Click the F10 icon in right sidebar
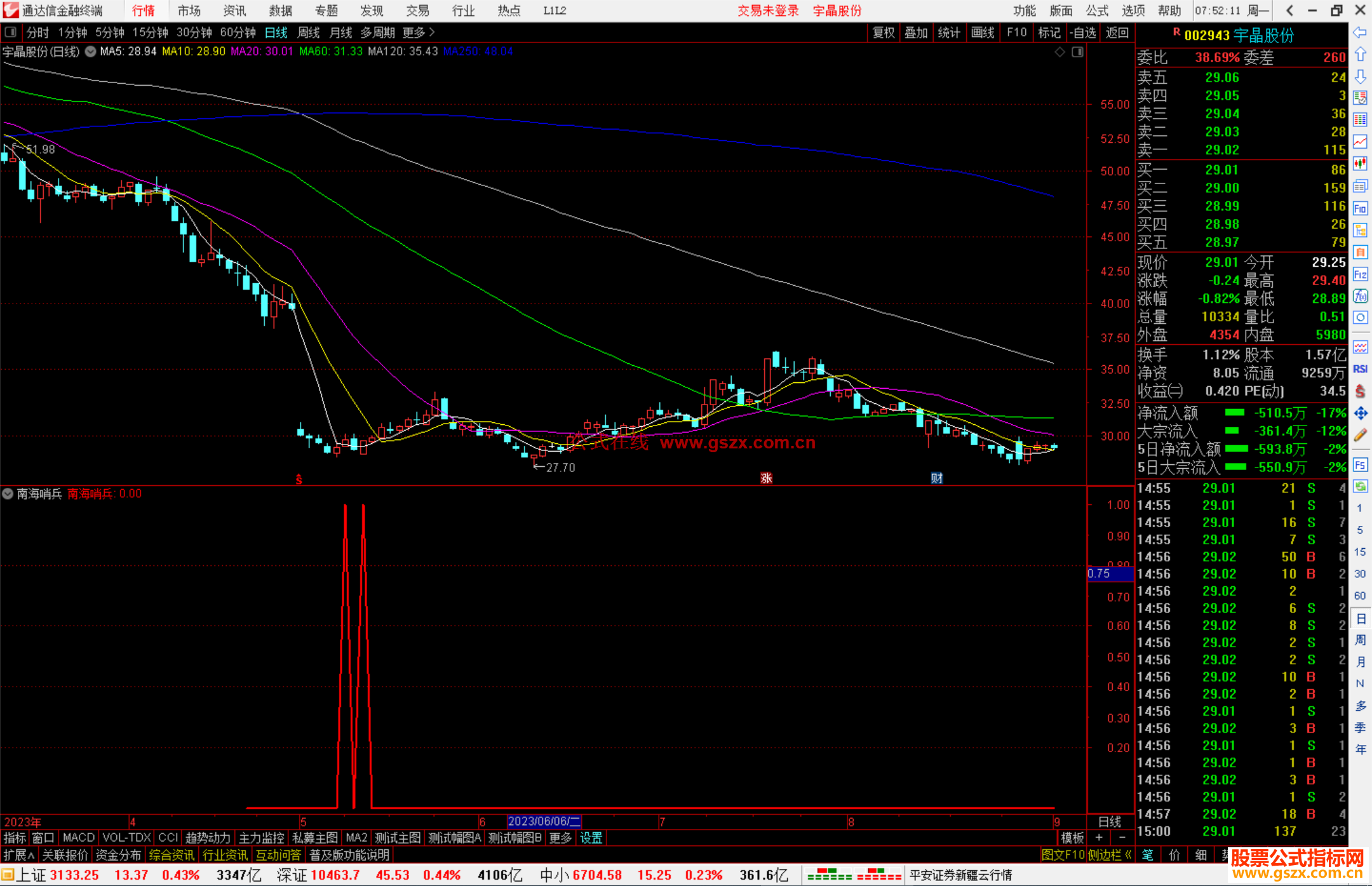Image resolution: width=1372 pixels, height=886 pixels. point(1360,208)
